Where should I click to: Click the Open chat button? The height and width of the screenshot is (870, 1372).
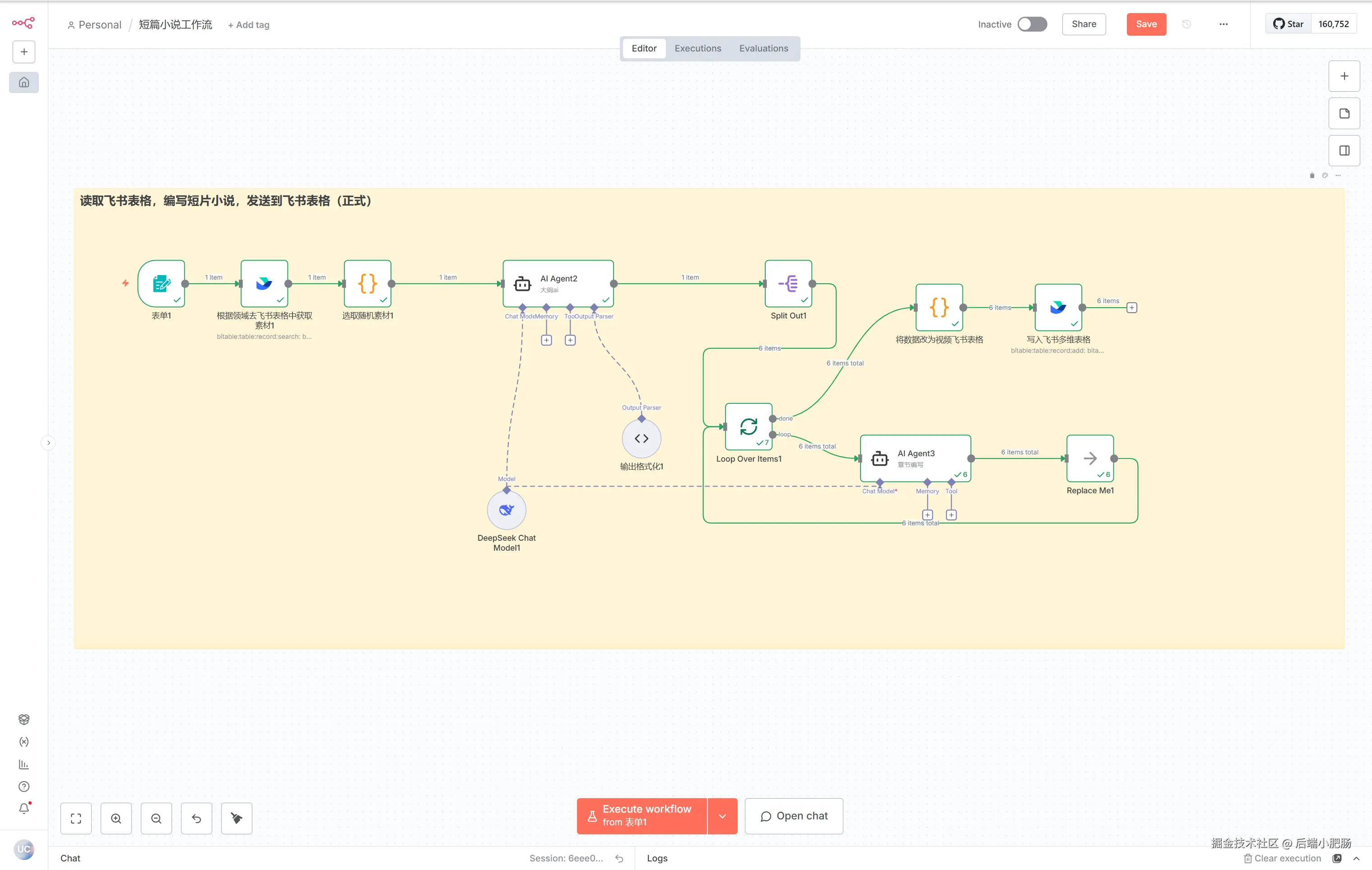(x=793, y=816)
